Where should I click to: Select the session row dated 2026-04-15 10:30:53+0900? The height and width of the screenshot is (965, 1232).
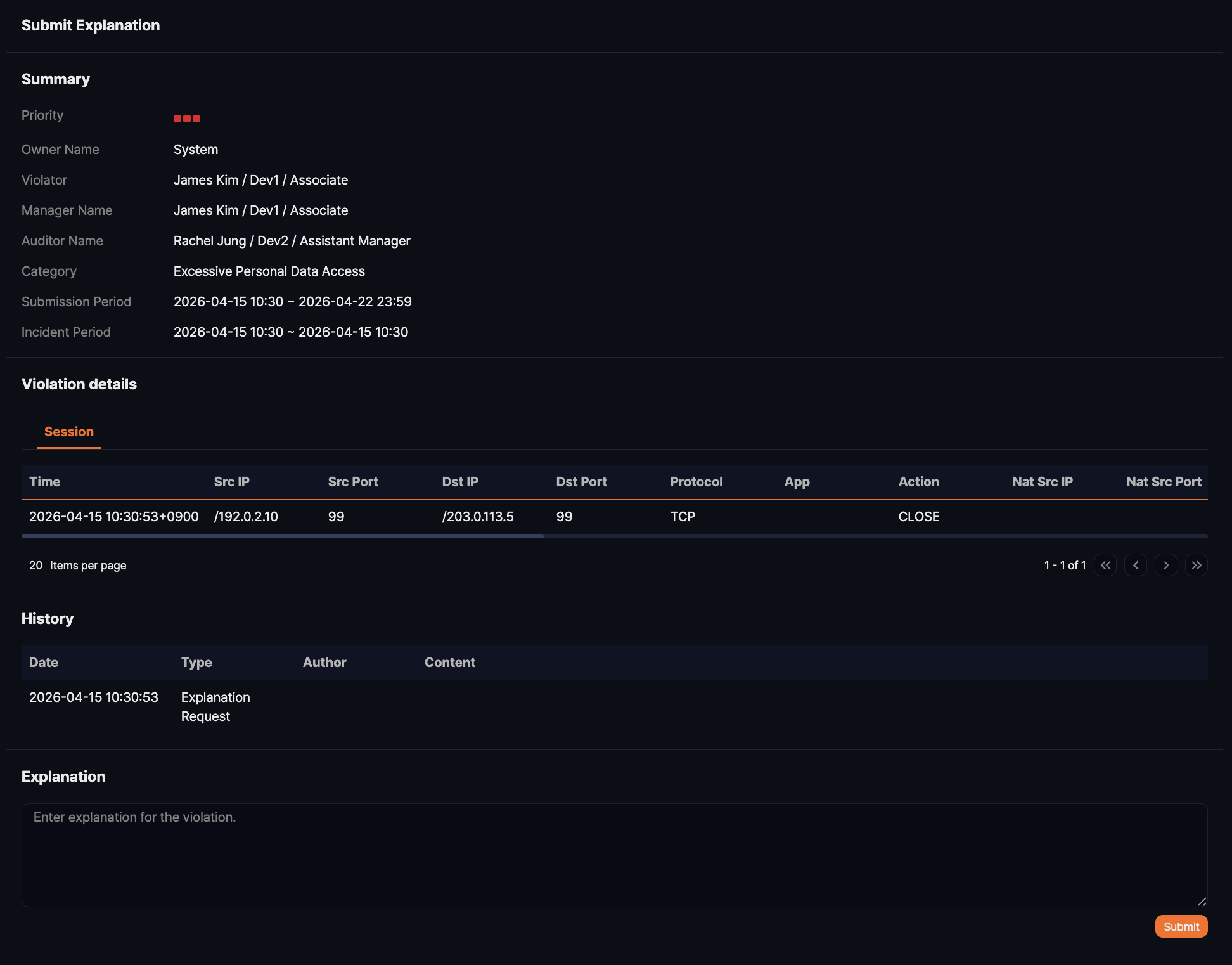pos(114,517)
